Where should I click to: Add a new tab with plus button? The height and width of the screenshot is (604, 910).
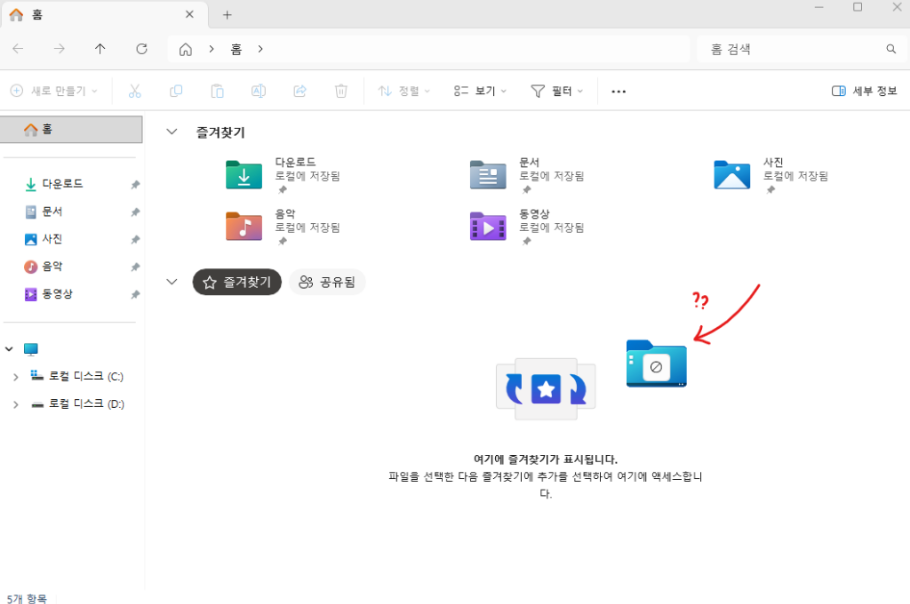pos(228,15)
